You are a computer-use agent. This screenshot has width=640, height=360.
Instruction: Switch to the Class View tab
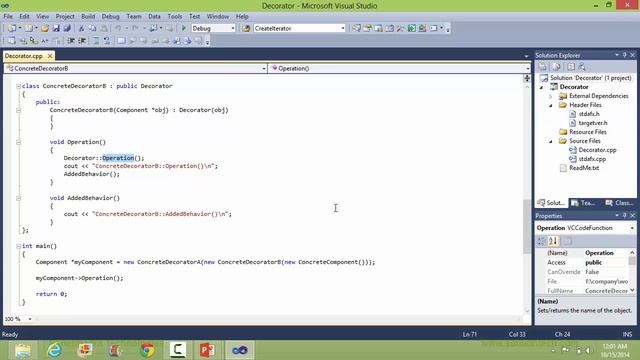(619, 203)
